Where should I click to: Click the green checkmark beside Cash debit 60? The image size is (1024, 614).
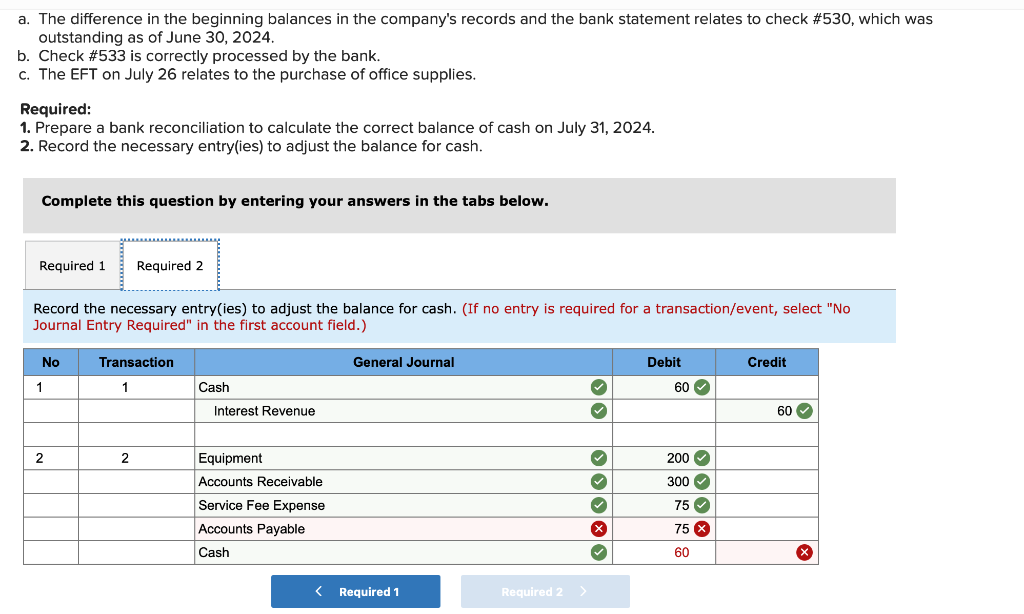(x=702, y=387)
